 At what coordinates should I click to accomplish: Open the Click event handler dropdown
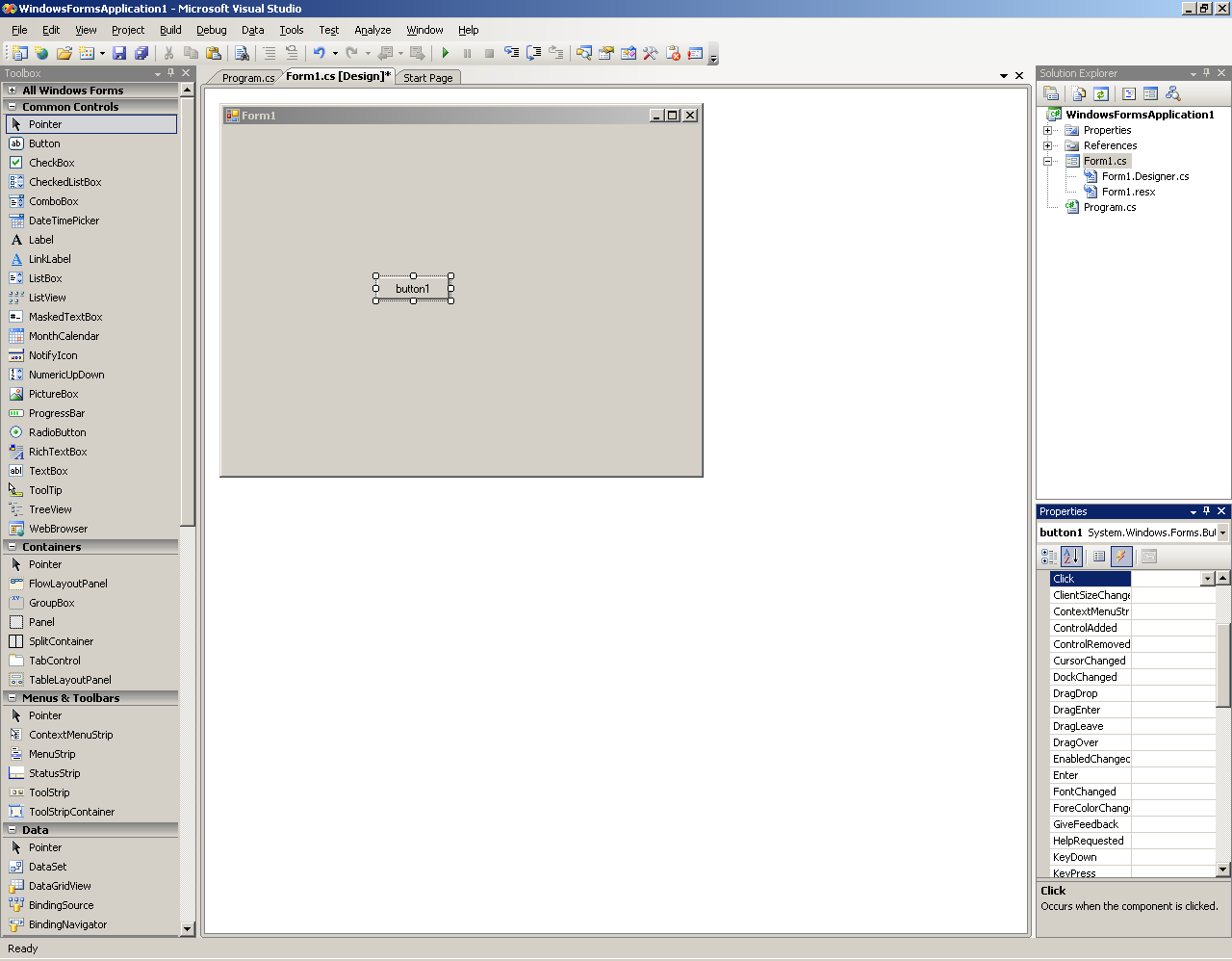[1208, 579]
